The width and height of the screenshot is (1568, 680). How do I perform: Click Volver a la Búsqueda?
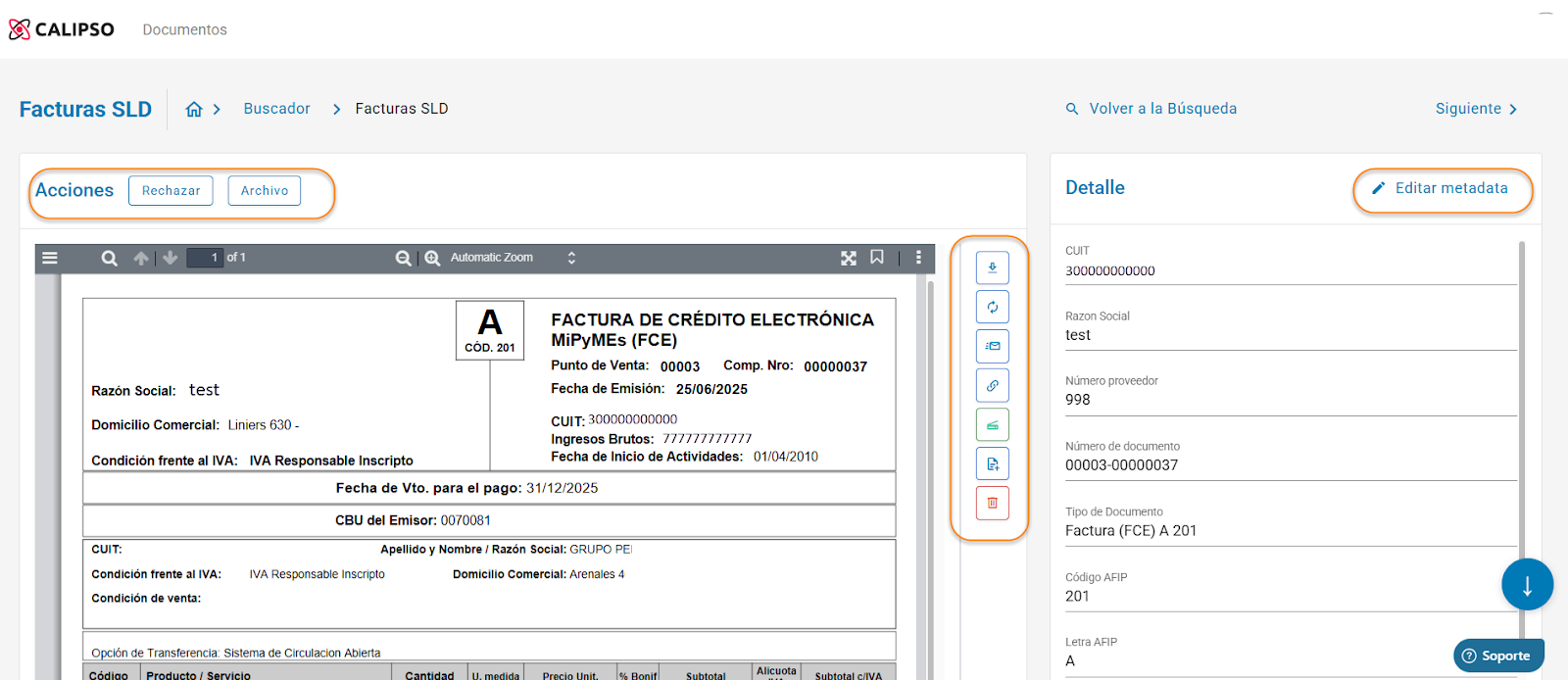click(x=1151, y=109)
